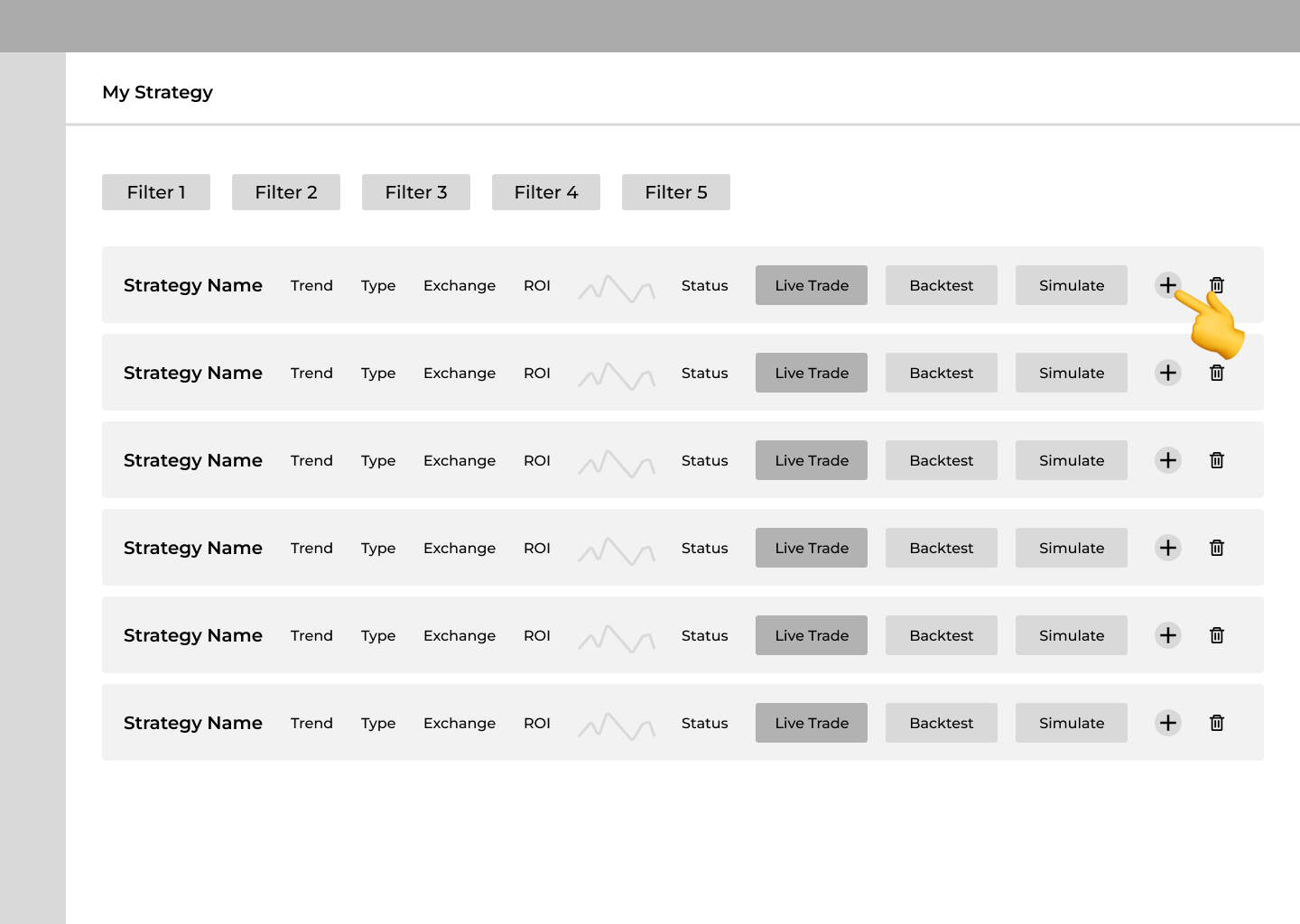
Task: Click Simulate in the sixth strategy row
Action: click(x=1071, y=723)
